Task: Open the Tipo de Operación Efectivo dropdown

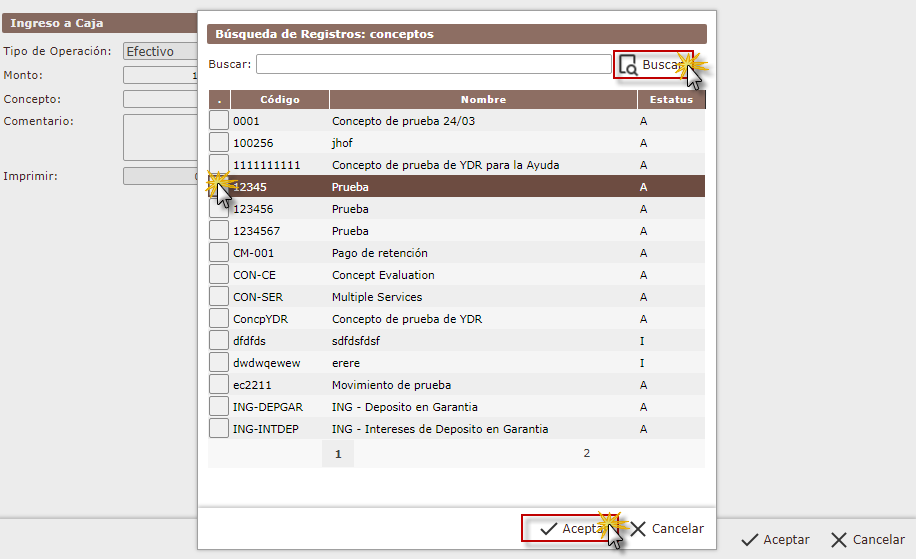Action: [160, 51]
